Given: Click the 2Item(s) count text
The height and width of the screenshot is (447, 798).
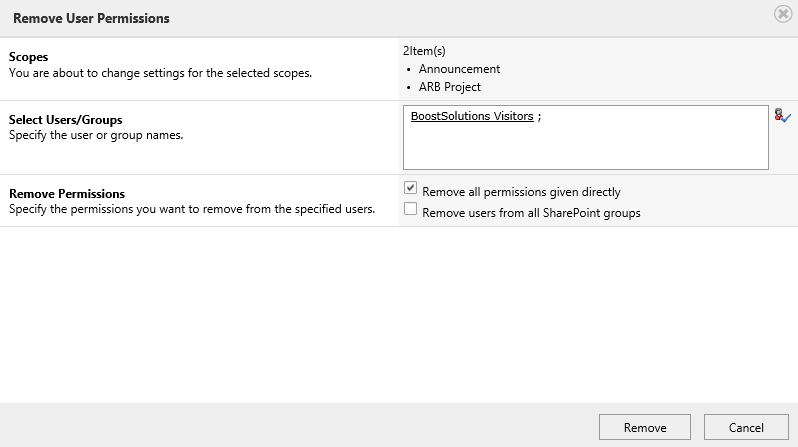Looking at the screenshot, I should coord(424,51).
